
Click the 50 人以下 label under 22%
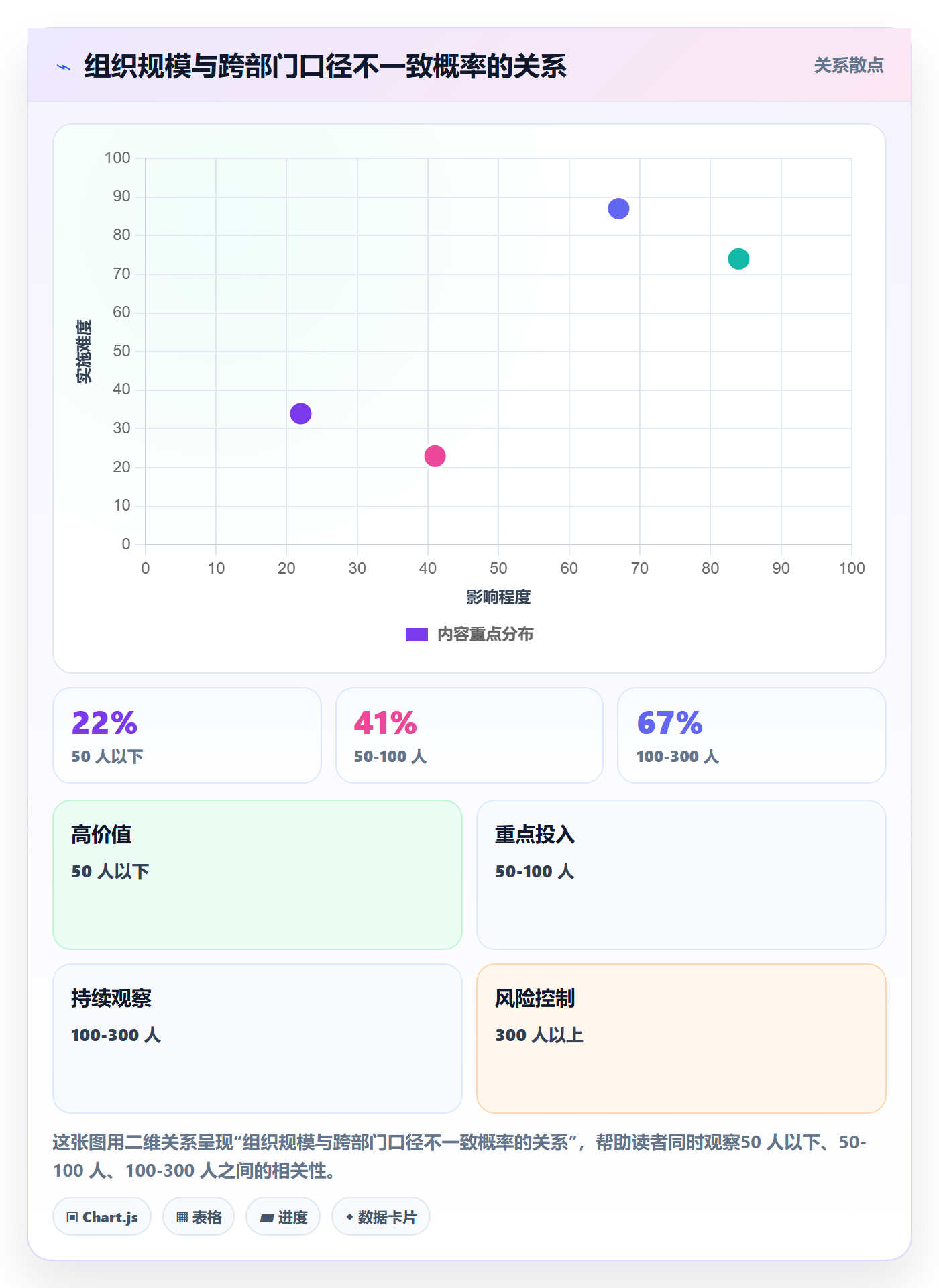tap(107, 757)
